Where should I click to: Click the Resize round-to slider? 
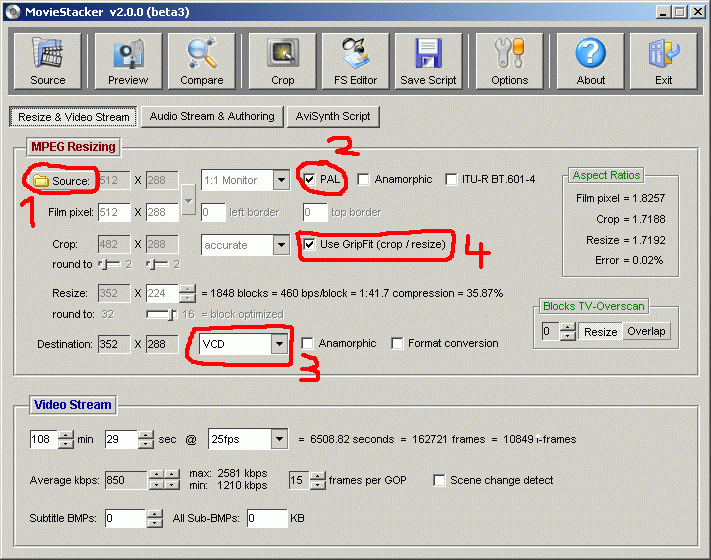(161, 314)
